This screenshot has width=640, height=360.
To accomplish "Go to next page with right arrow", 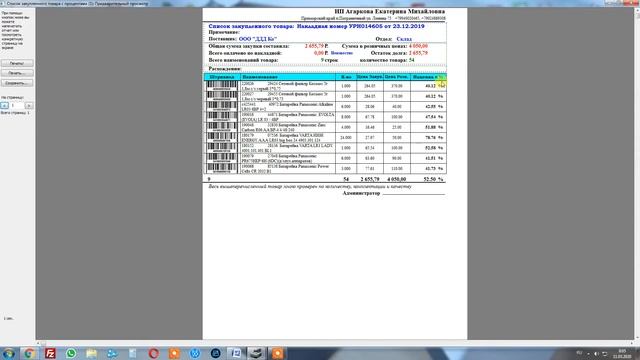I will click(x=29, y=105).
